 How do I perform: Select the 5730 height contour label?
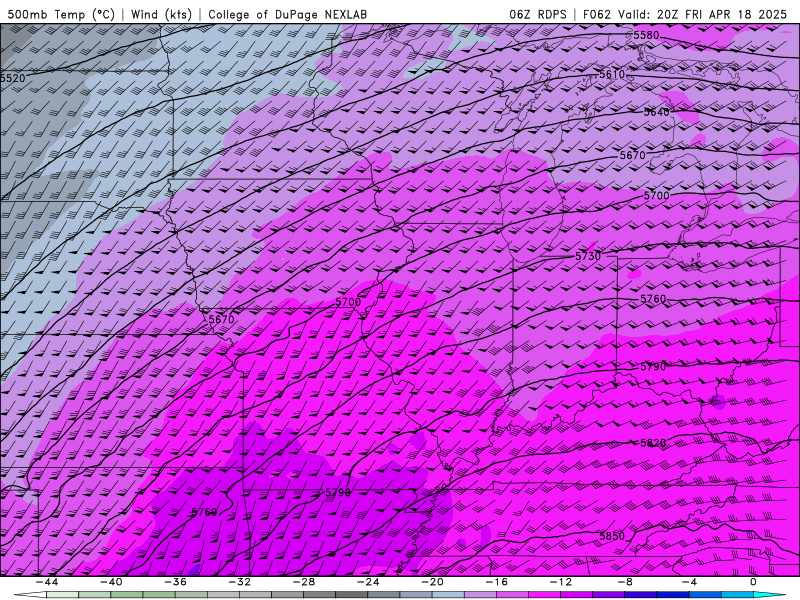588,256
